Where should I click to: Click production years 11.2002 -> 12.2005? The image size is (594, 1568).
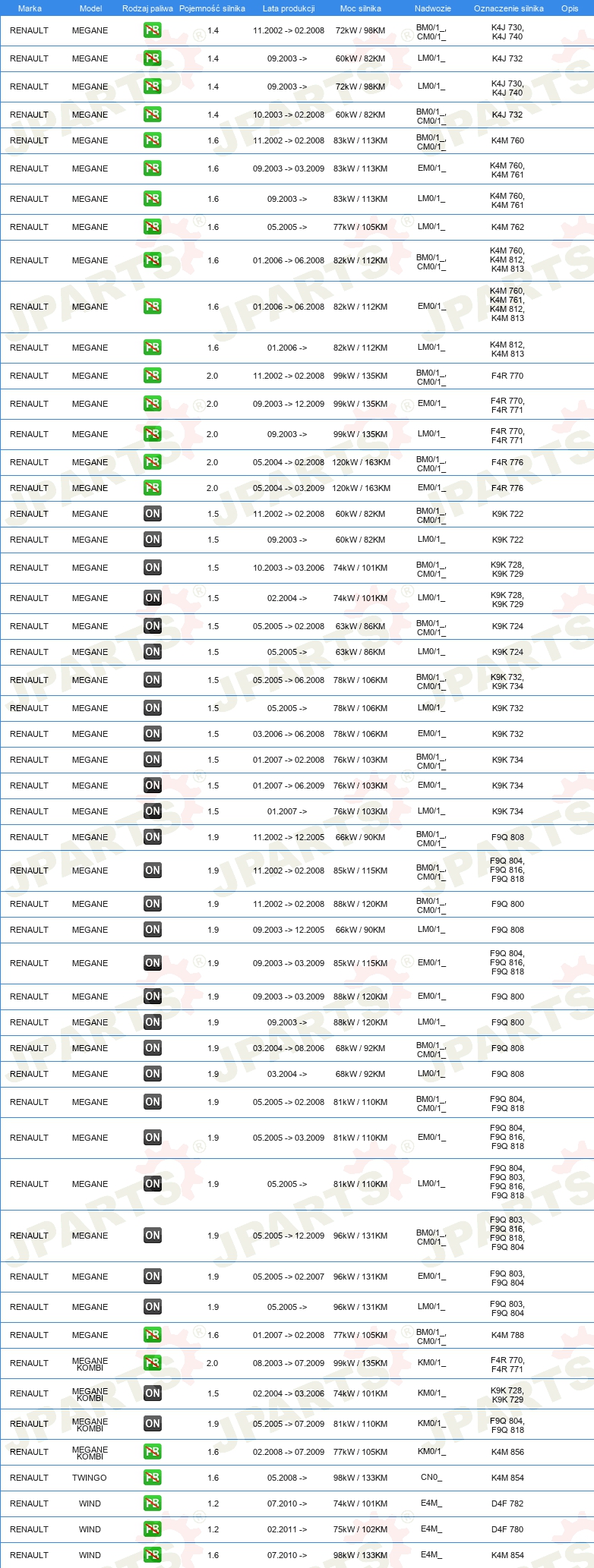[289, 837]
